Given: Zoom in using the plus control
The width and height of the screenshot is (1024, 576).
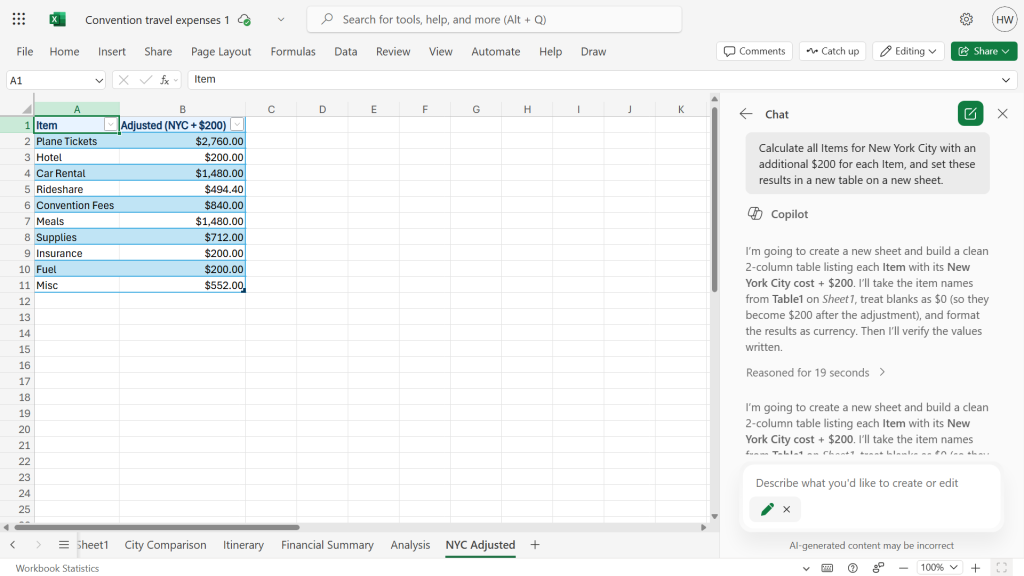Looking at the screenshot, I should click(x=975, y=567).
